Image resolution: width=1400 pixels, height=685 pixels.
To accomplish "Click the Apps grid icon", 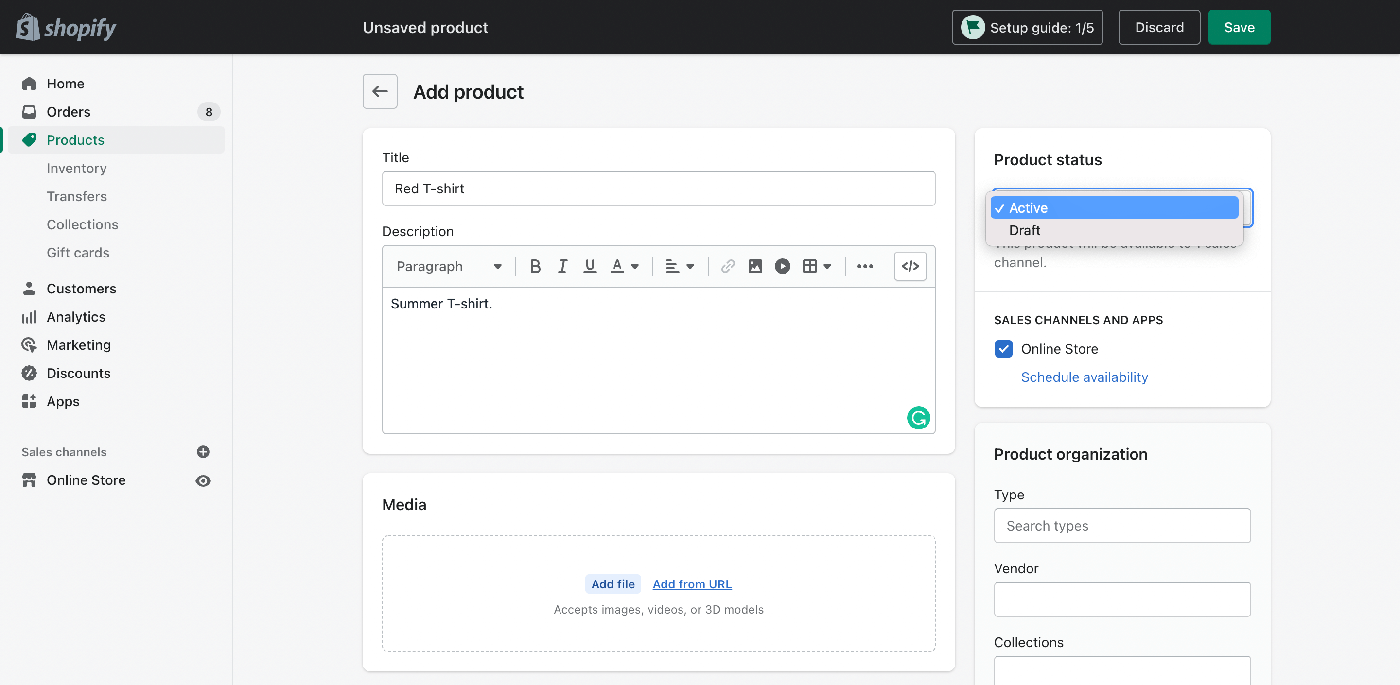I will coord(29,401).
